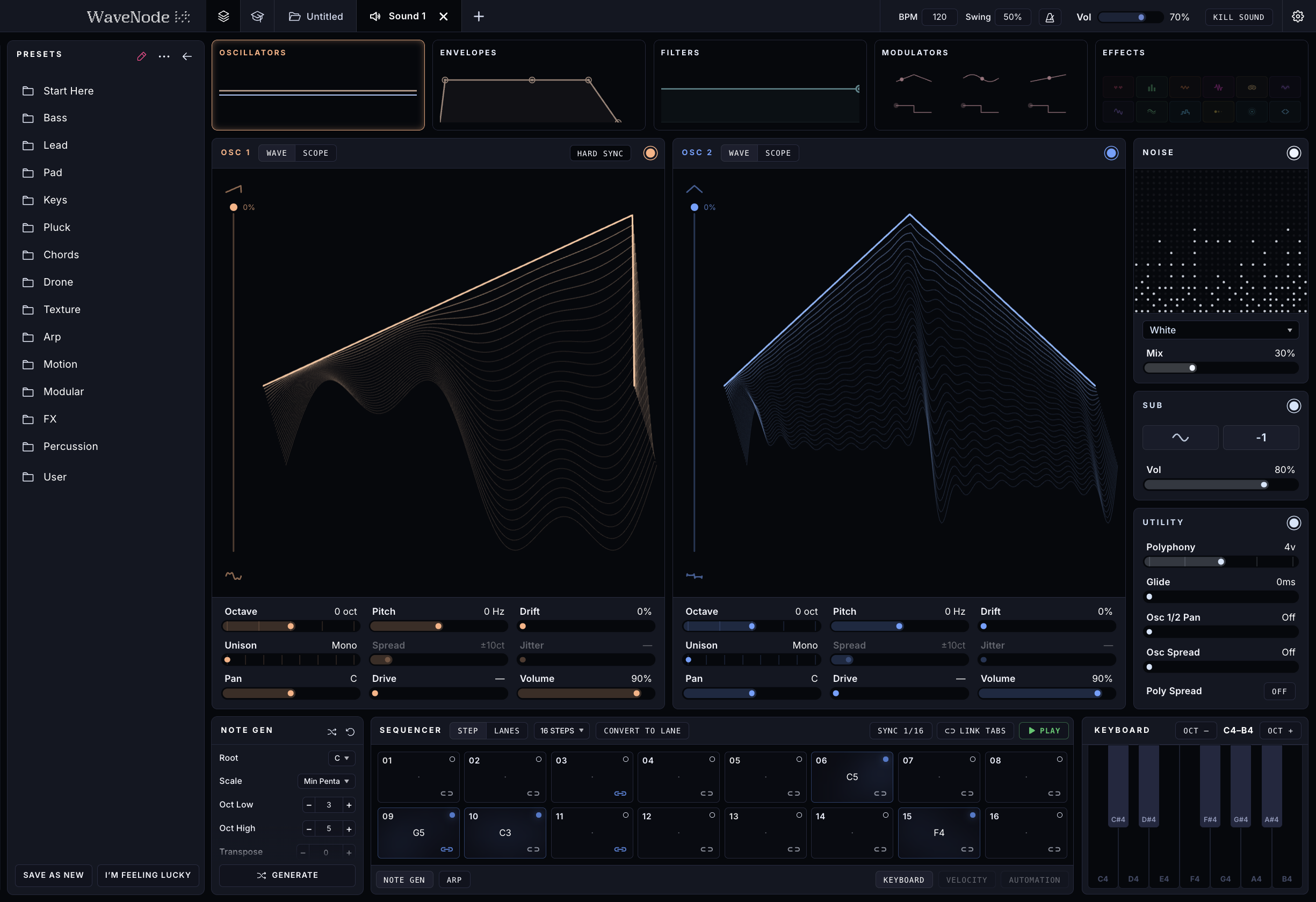Open the Scale Min Penta dropdown

pyautogui.click(x=326, y=781)
